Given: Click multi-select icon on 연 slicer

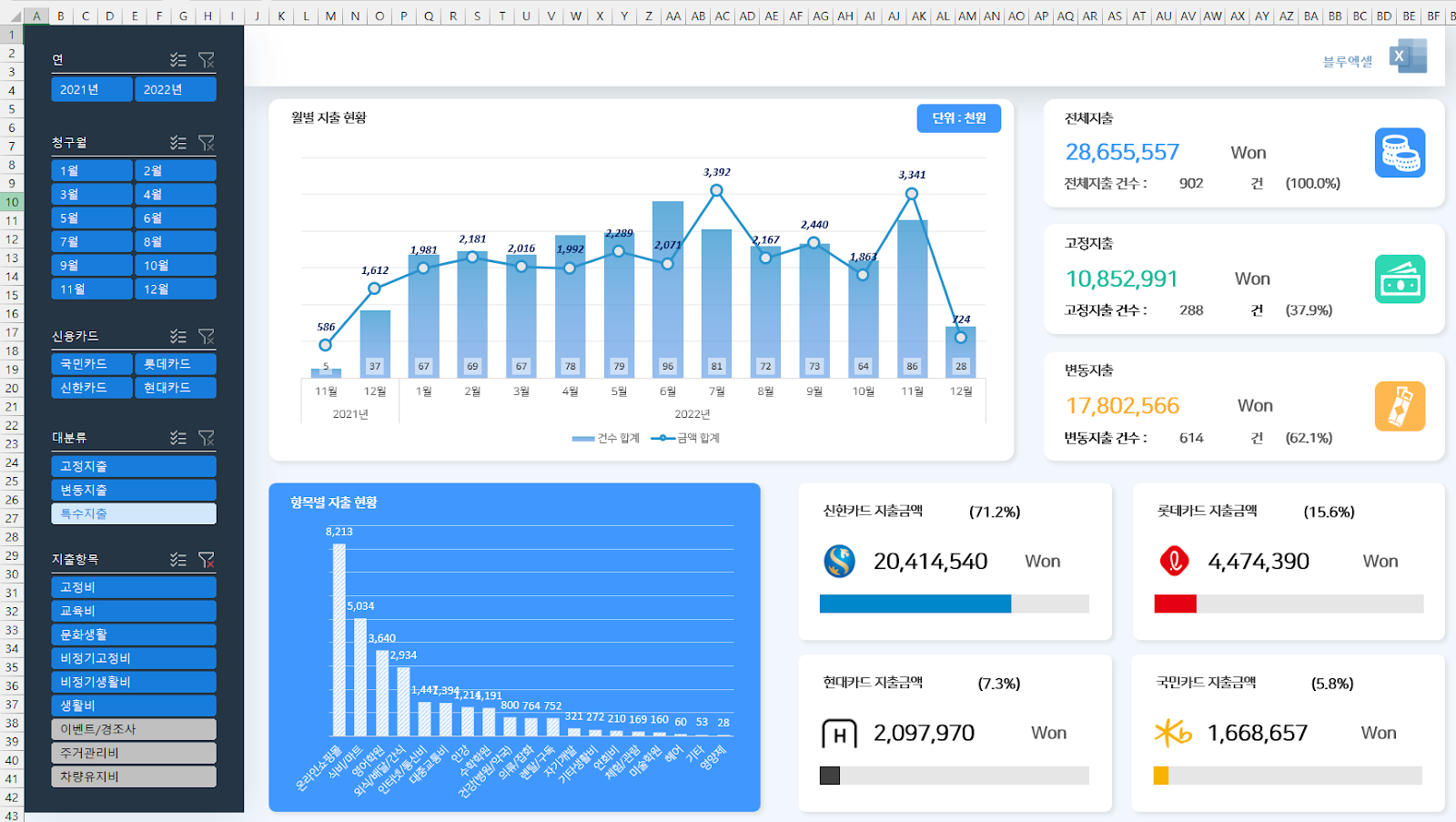Looking at the screenshot, I should coord(178,60).
